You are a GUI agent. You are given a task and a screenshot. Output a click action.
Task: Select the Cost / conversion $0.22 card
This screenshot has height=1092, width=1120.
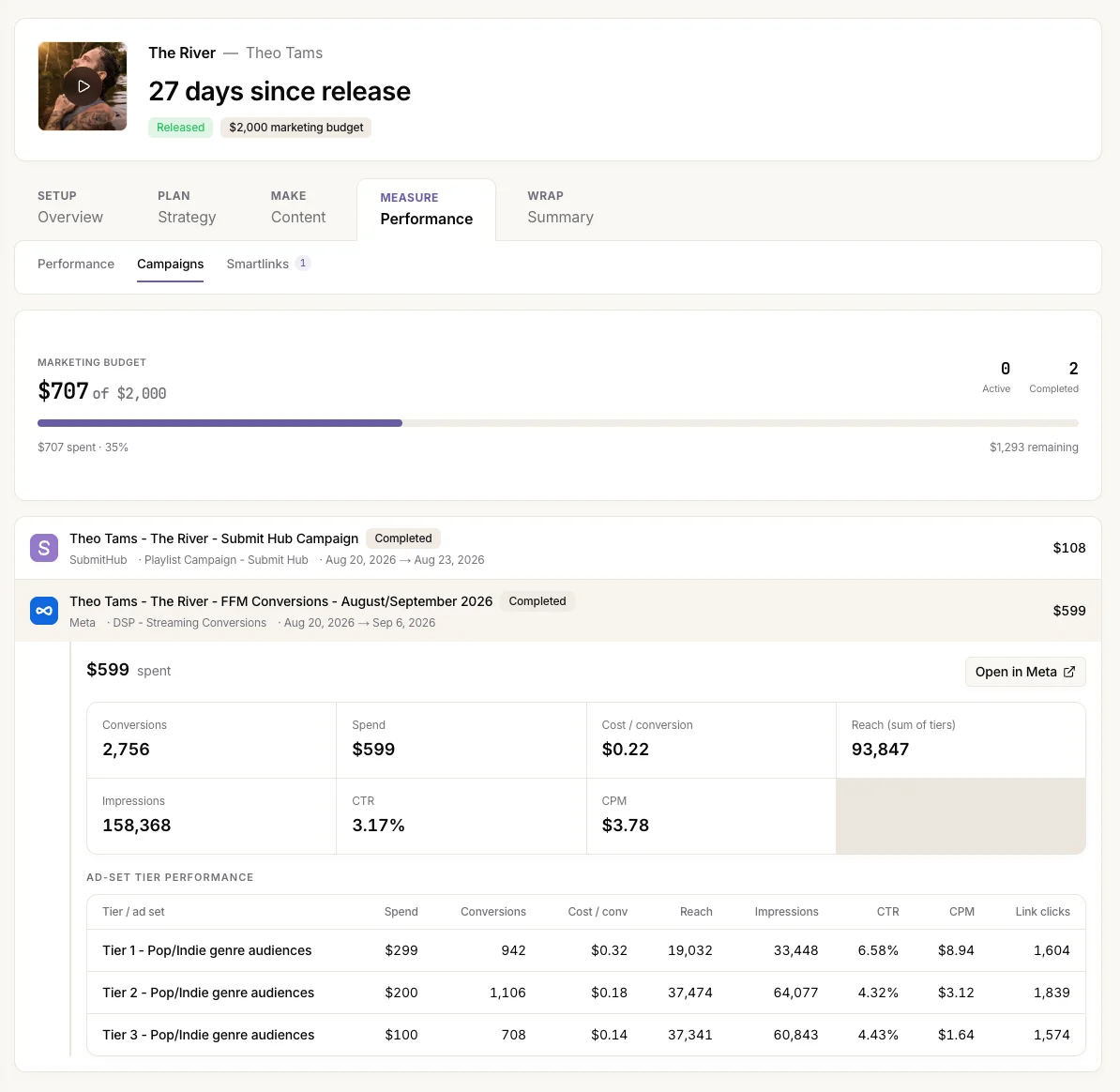[711, 740]
